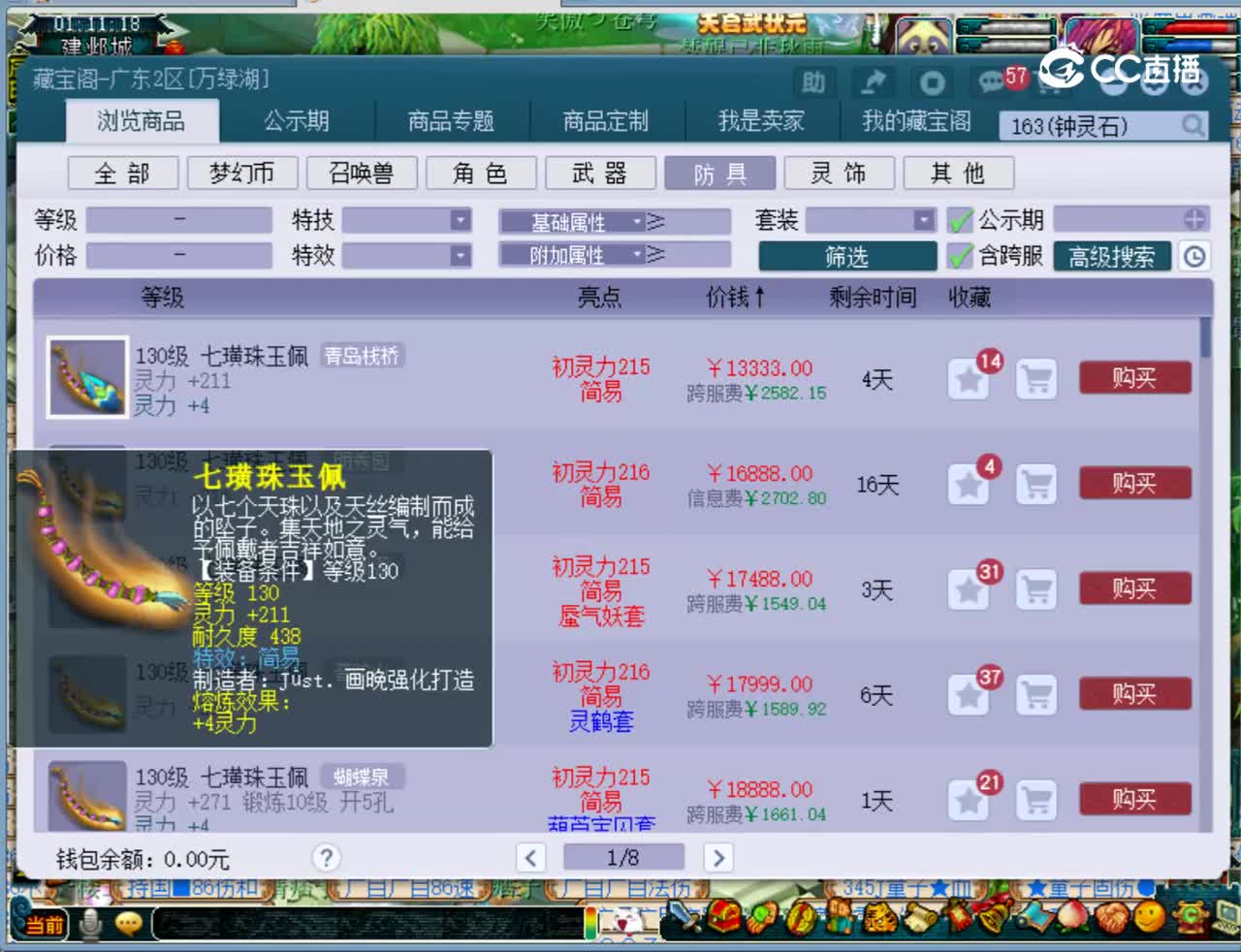The height and width of the screenshot is (952, 1241).
Task: Select the 灵饰 category
Action: [840, 174]
